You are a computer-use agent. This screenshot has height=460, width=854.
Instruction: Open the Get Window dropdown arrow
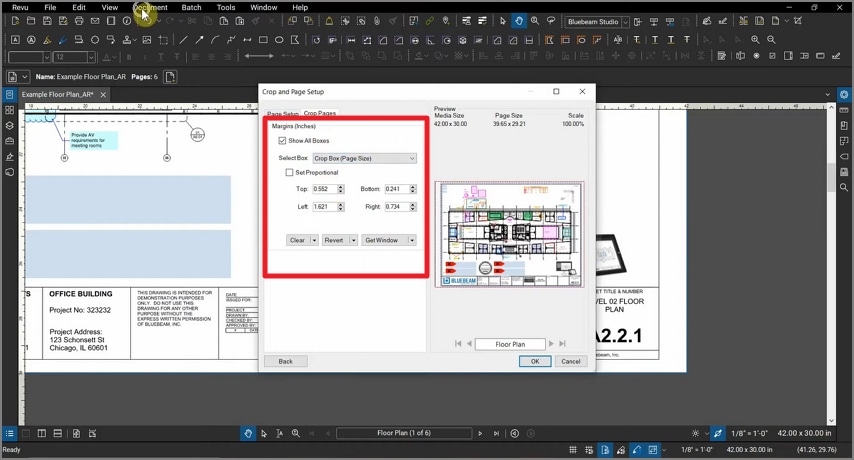click(x=412, y=240)
